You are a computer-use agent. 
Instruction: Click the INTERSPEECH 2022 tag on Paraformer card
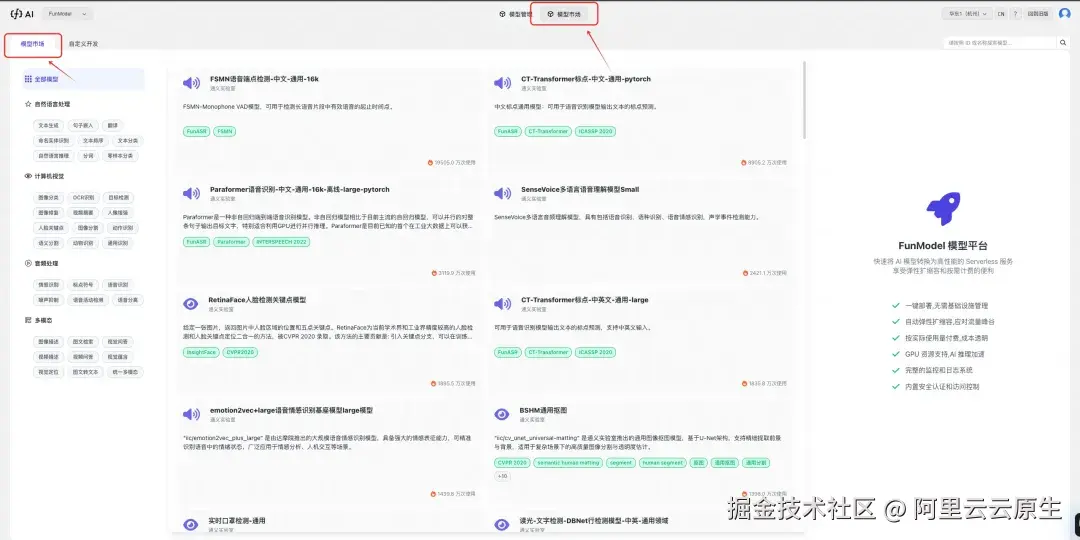(281, 242)
